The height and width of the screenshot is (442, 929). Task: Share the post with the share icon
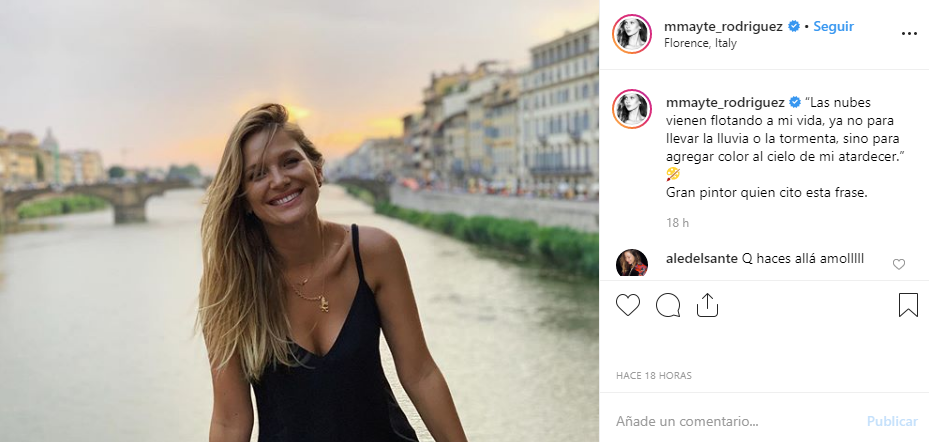point(707,305)
